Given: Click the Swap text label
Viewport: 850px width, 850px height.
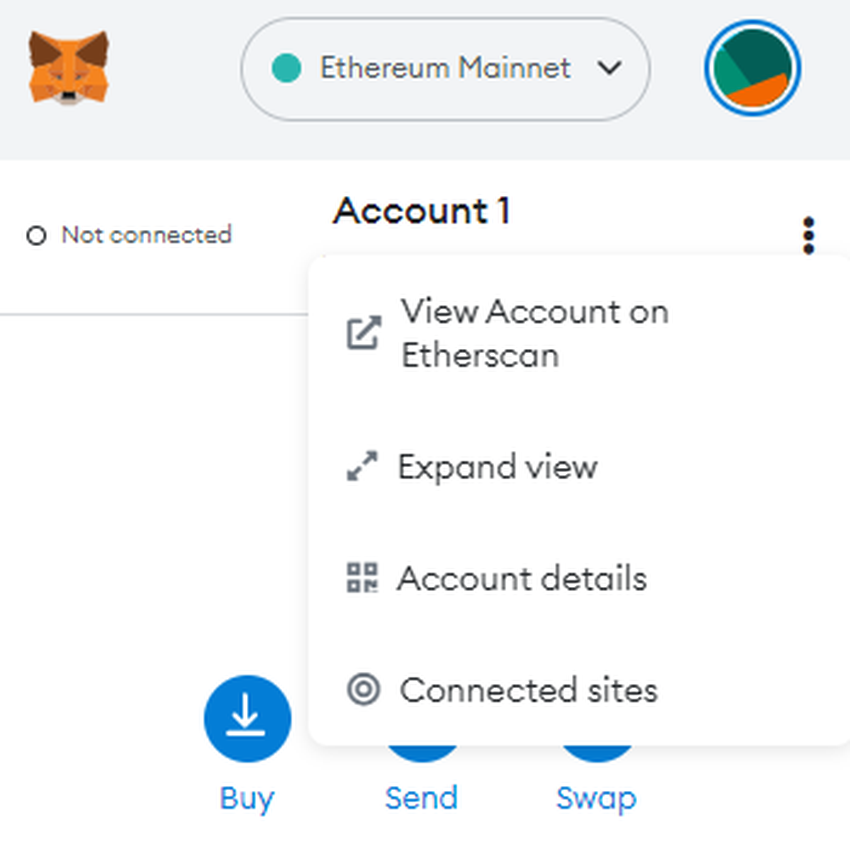Looking at the screenshot, I should tap(596, 798).
